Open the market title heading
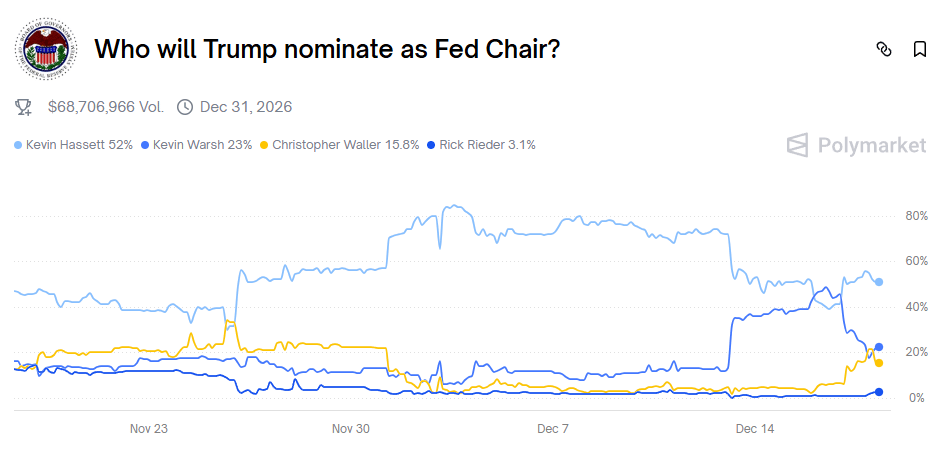 click(326, 48)
